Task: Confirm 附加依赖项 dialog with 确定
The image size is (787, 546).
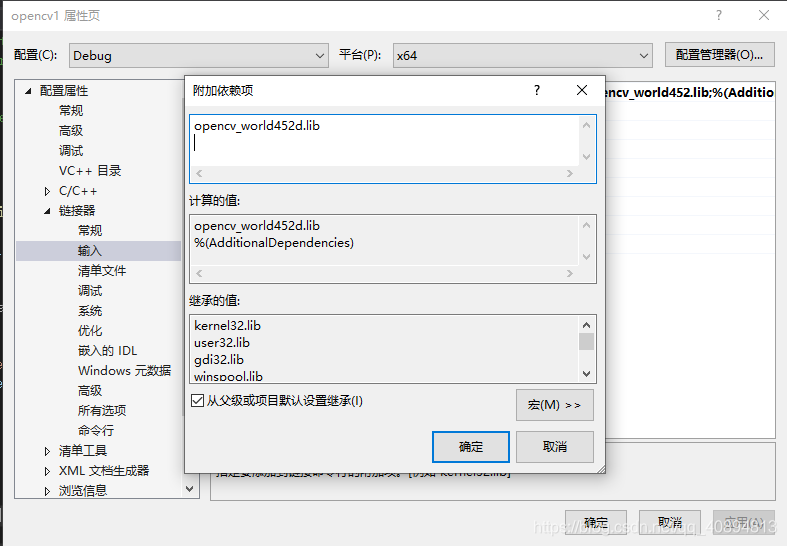Action: coord(471,447)
